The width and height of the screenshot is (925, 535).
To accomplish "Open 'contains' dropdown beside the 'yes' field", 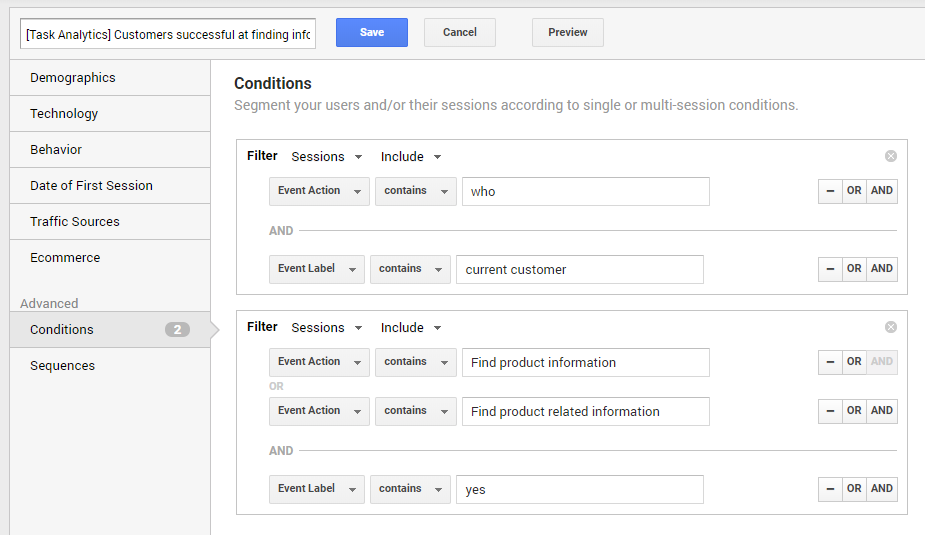I will pos(410,489).
